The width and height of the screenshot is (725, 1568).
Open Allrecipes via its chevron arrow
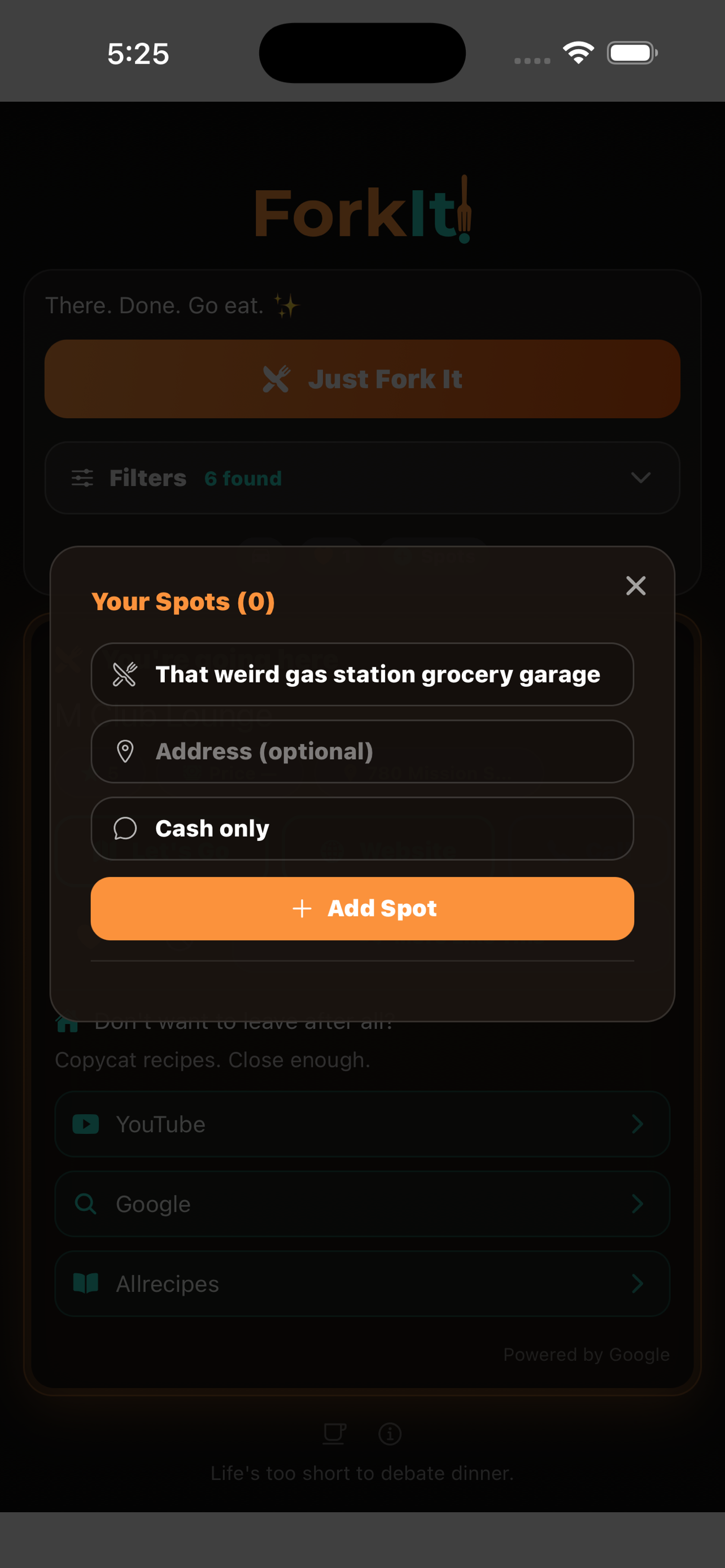coord(637,1284)
